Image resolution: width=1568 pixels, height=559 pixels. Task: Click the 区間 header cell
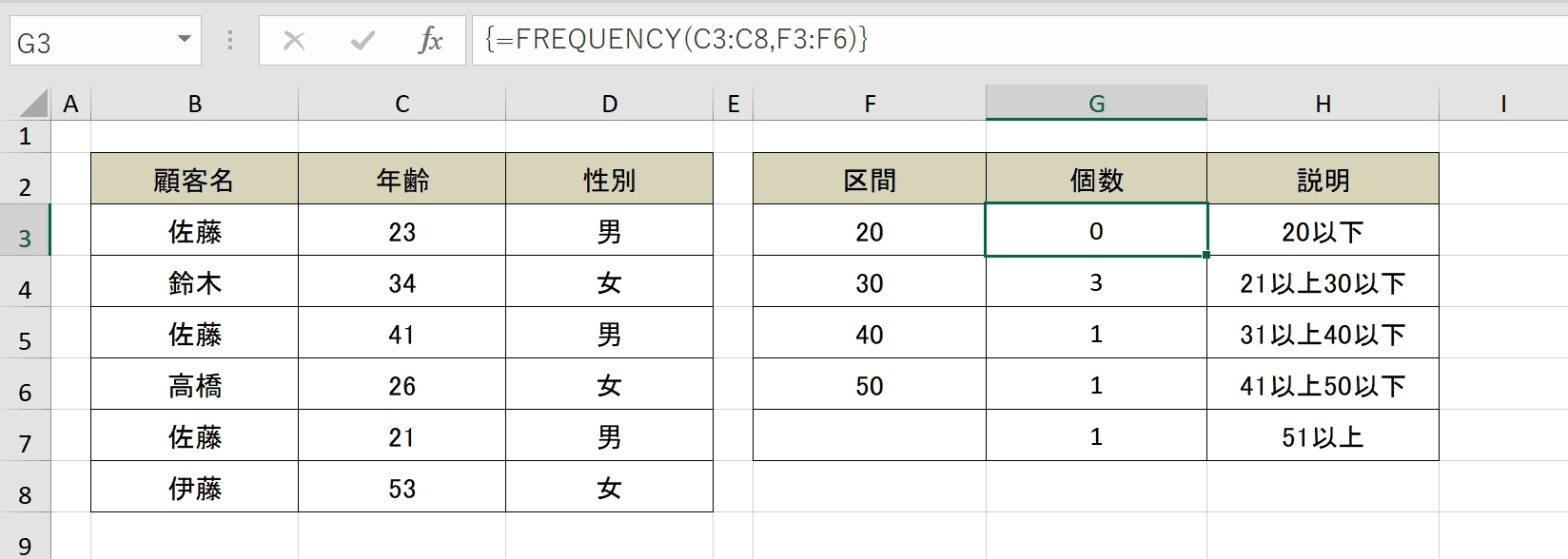click(x=870, y=179)
